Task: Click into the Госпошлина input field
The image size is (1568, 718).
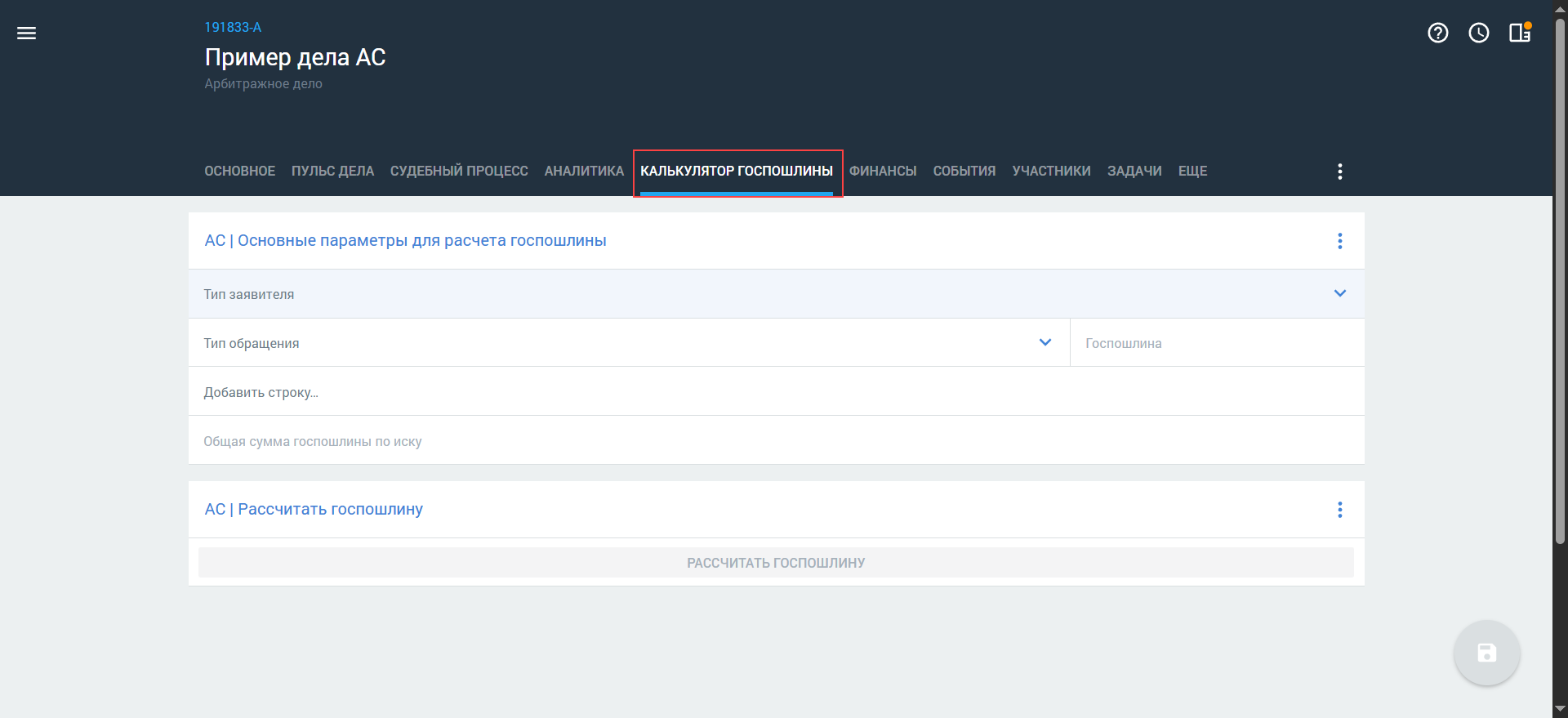Action: click(1215, 343)
